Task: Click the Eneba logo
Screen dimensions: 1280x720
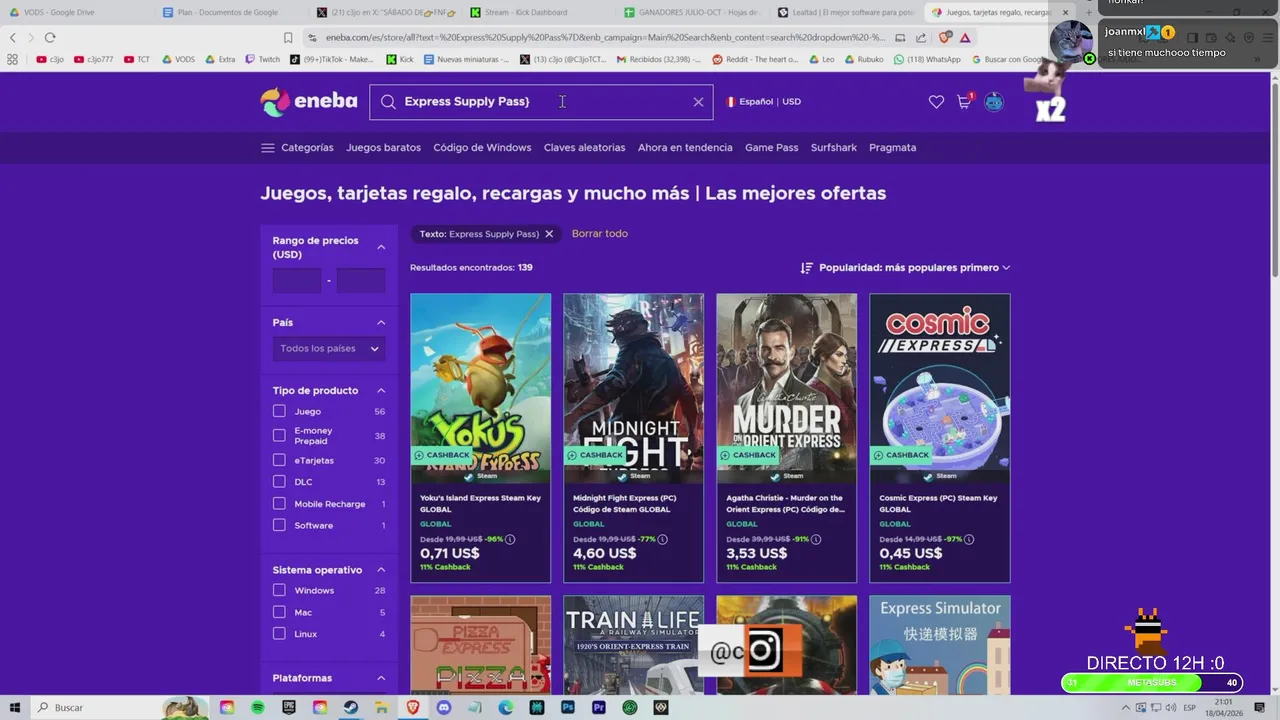Action: click(309, 101)
